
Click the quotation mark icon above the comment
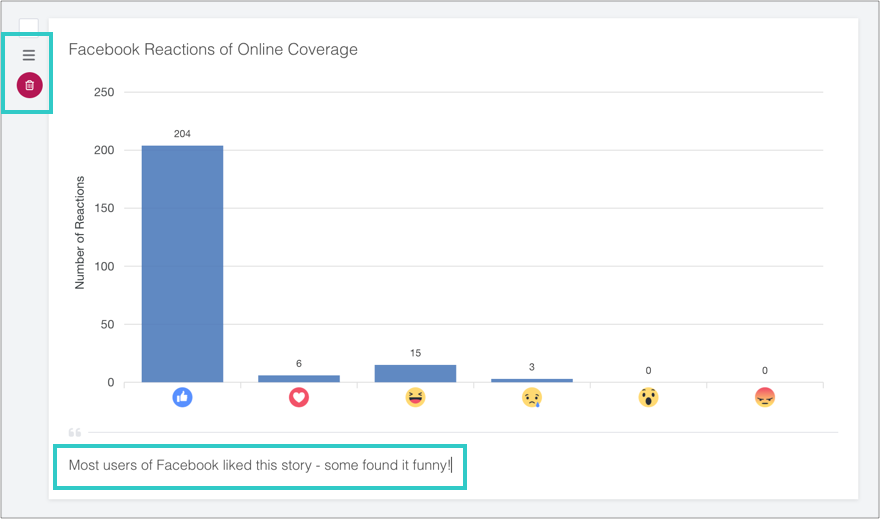(x=75, y=432)
